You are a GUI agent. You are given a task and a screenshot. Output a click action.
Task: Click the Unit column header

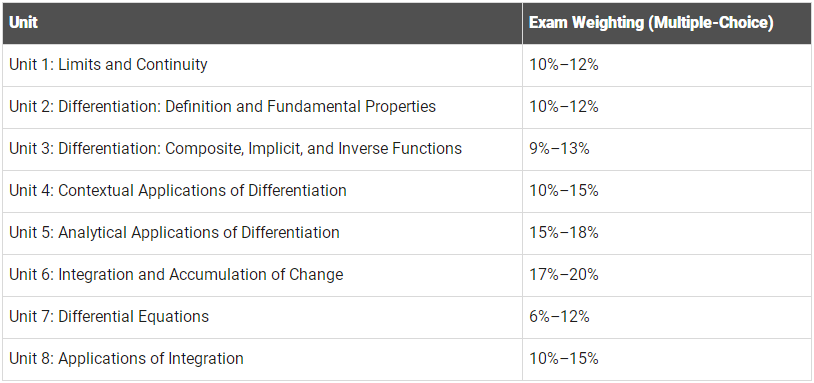(x=23, y=23)
